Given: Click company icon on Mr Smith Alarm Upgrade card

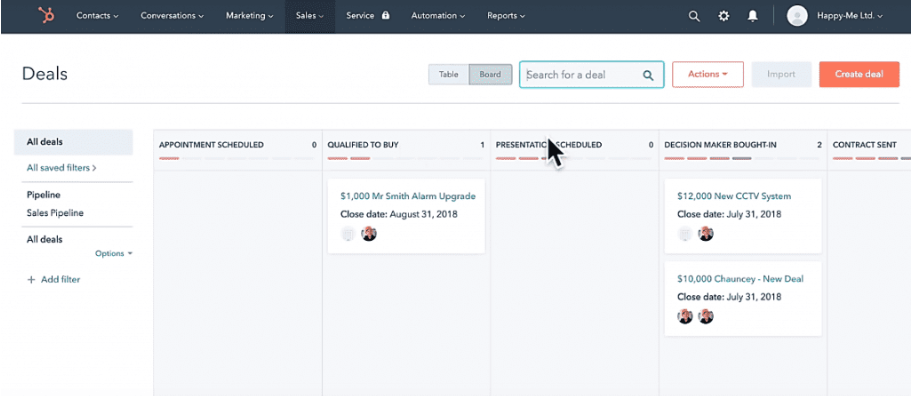Looking at the screenshot, I should pos(348,234).
